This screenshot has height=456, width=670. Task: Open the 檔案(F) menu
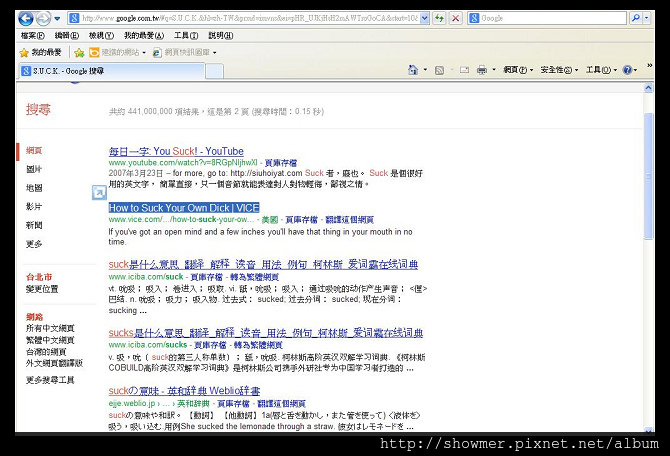point(32,35)
